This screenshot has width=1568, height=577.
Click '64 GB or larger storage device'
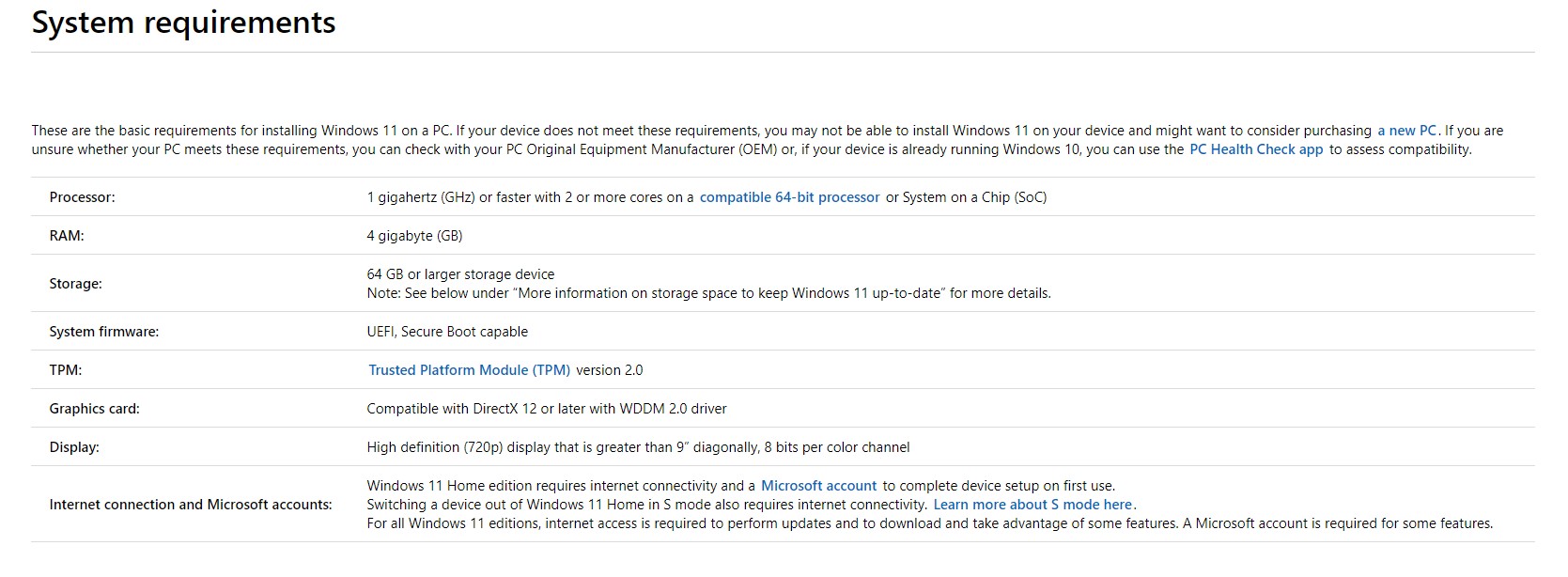[460, 274]
